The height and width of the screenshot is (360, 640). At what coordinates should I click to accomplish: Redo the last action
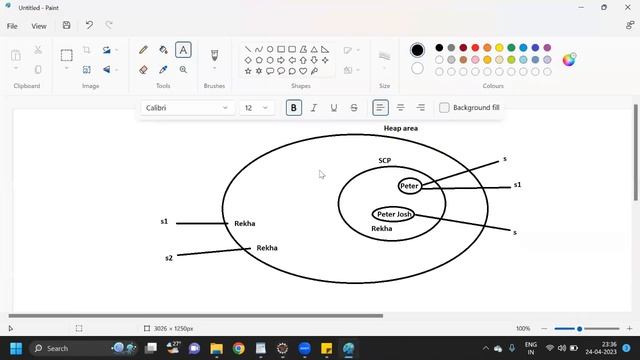click(x=109, y=25)
